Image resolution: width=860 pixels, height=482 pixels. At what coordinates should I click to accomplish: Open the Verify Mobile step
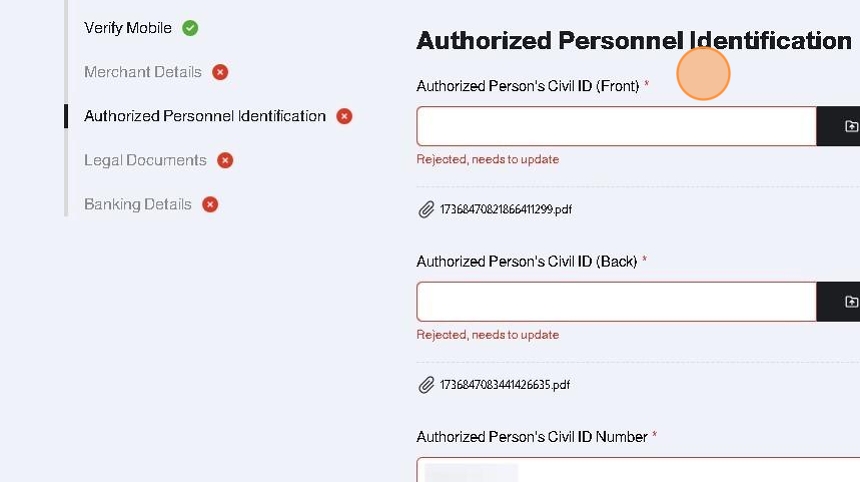(x=128, y=28)
